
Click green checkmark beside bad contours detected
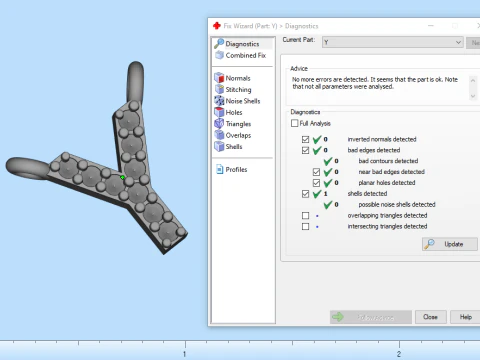point(328,161)
